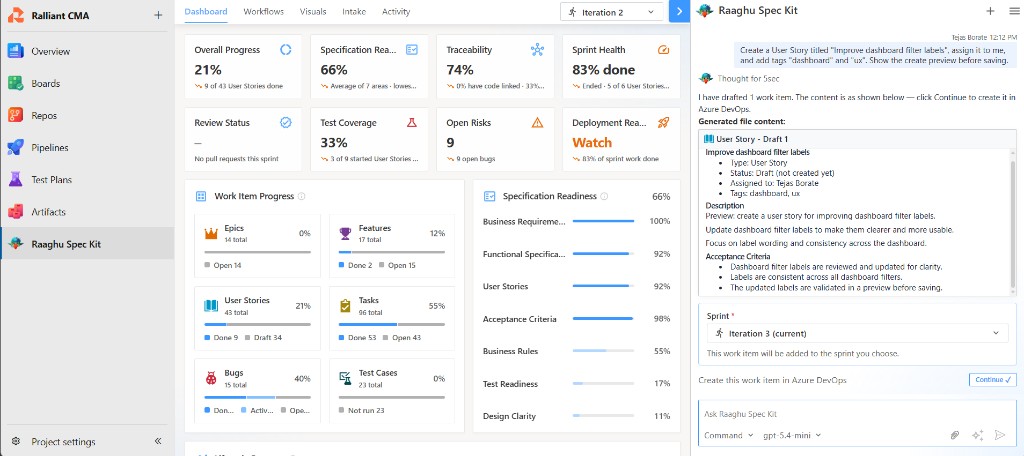Click the plus icon beside Ralliant CMA
The height and width of the screenshot is (456, 1024).
[158, 15]
